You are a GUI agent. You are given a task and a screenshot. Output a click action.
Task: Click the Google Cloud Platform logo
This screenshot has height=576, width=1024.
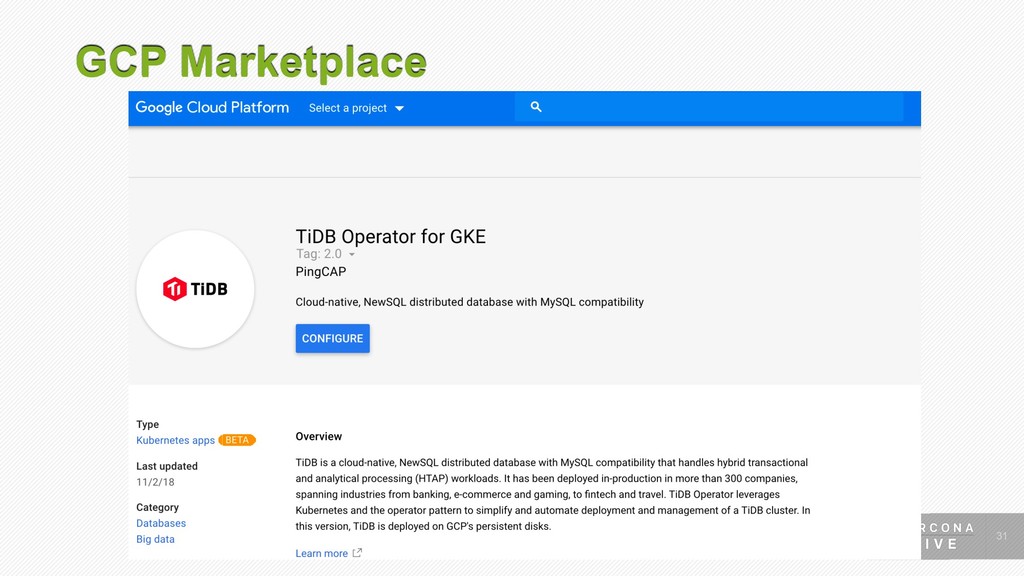coord(212,108)
